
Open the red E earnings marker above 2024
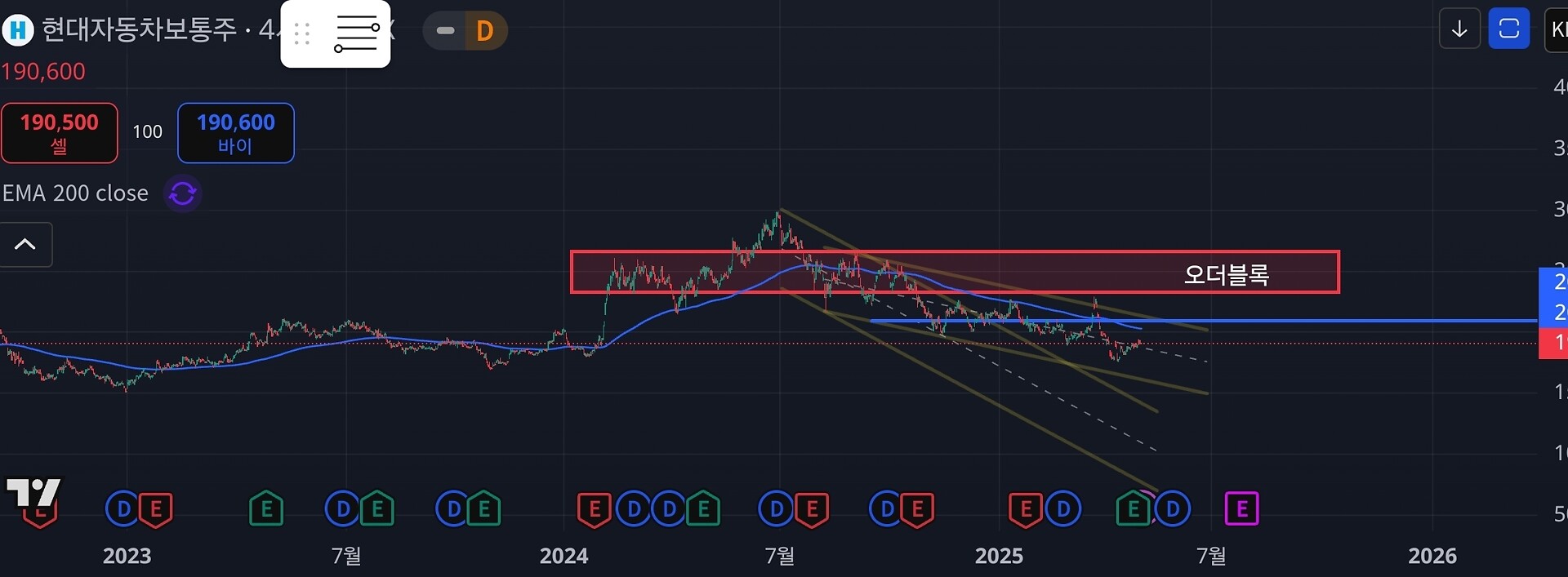tap(595, 509)
